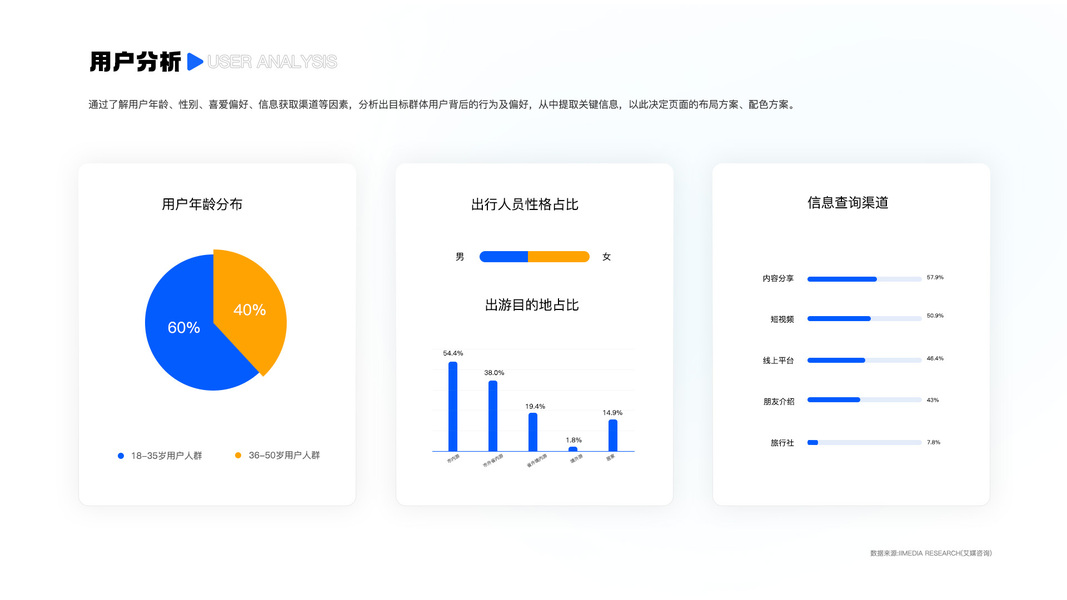
Task: Click the 男 label left of gender bar
Action: [x=460, y=256]
